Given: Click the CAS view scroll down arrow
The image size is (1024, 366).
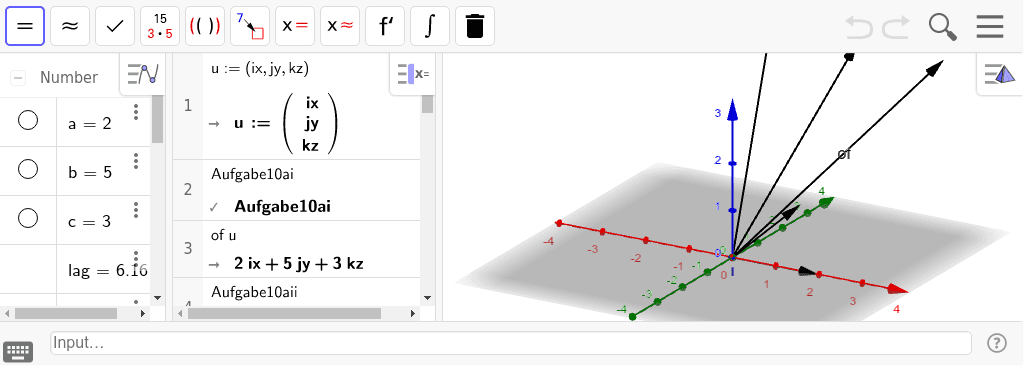Looking at the screenshot, I should point(427,298).
